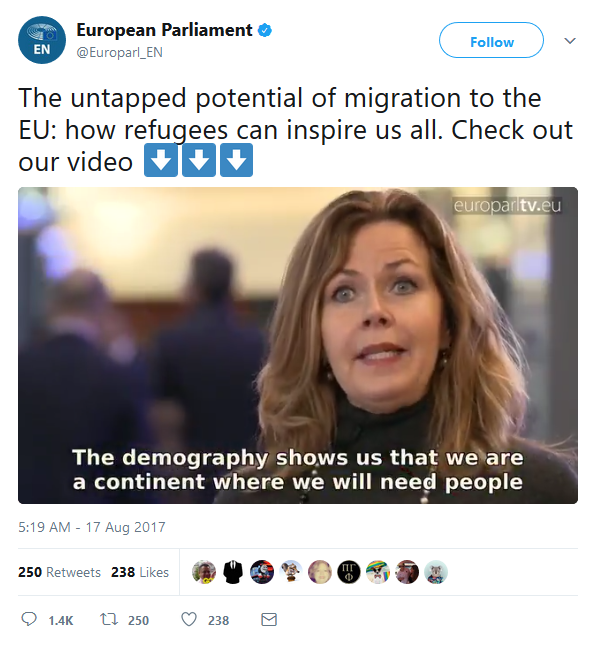Open the rainbow-colored avatar liker
The height and width of the screenshot is (647, 594).
pos(378,572)
